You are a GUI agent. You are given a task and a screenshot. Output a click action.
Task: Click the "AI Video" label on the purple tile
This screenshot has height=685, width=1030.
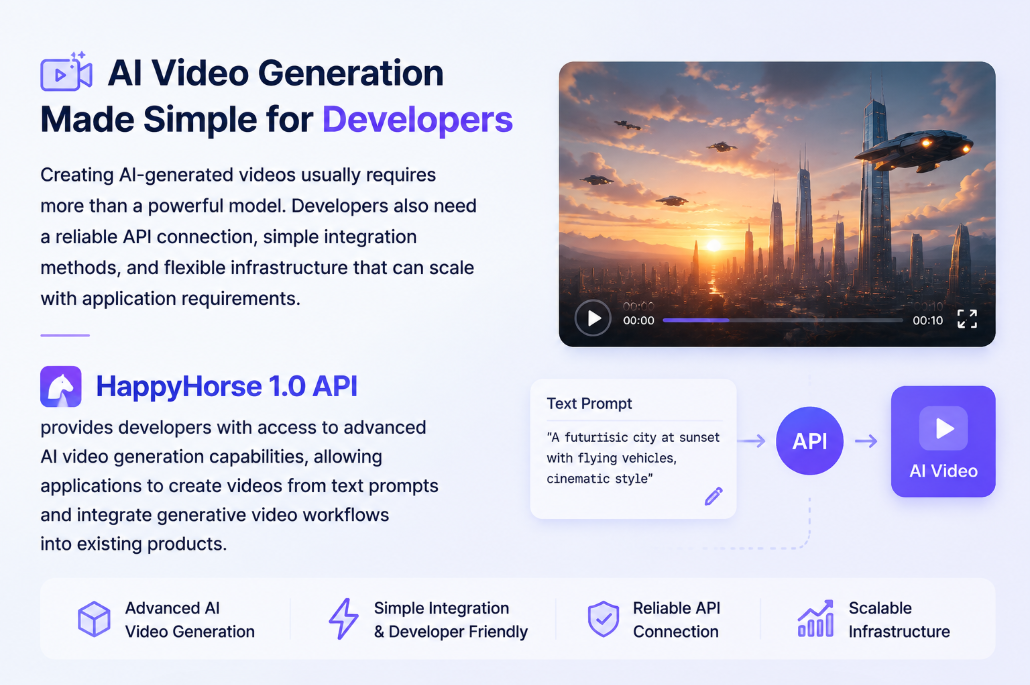click(943, 471)
